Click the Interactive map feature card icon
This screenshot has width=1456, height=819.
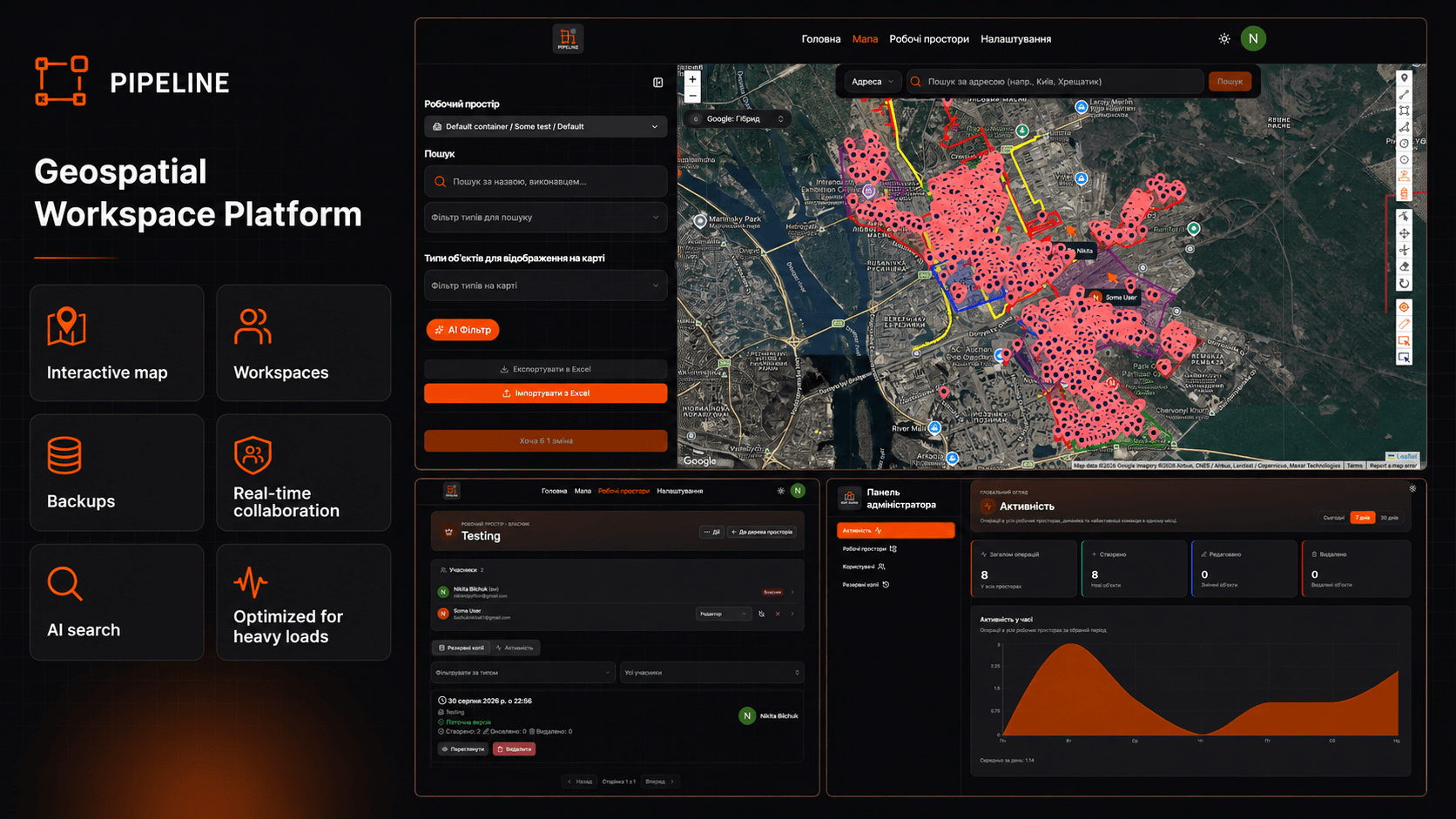coord(66,326)
